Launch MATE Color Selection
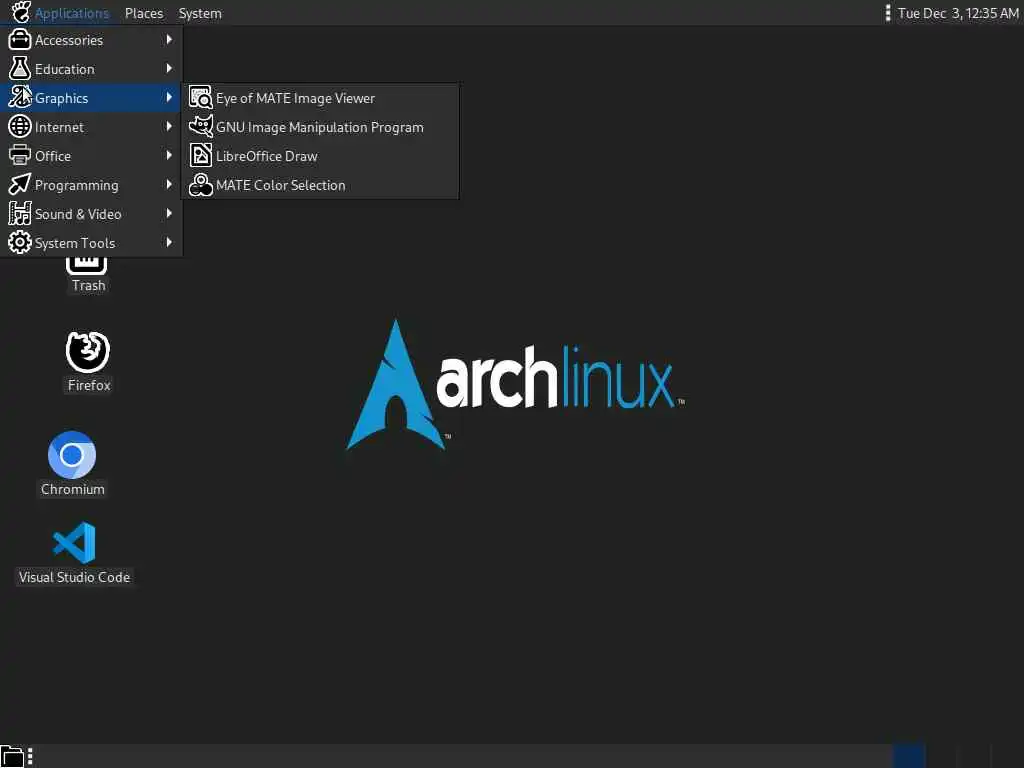Image resolution: width=1024 pixels, height=768 pixels. point(321,185)
